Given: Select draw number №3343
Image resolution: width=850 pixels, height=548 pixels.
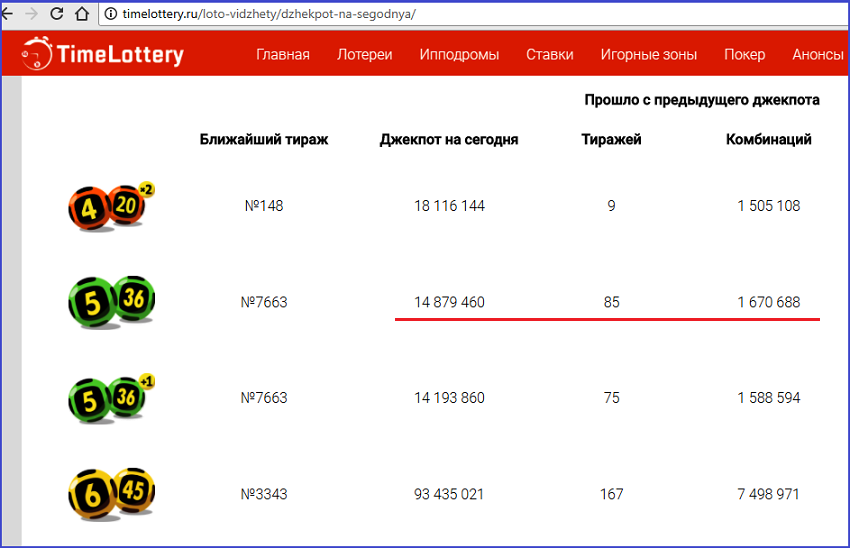Looking at the screenshot, I should (264, 494).
